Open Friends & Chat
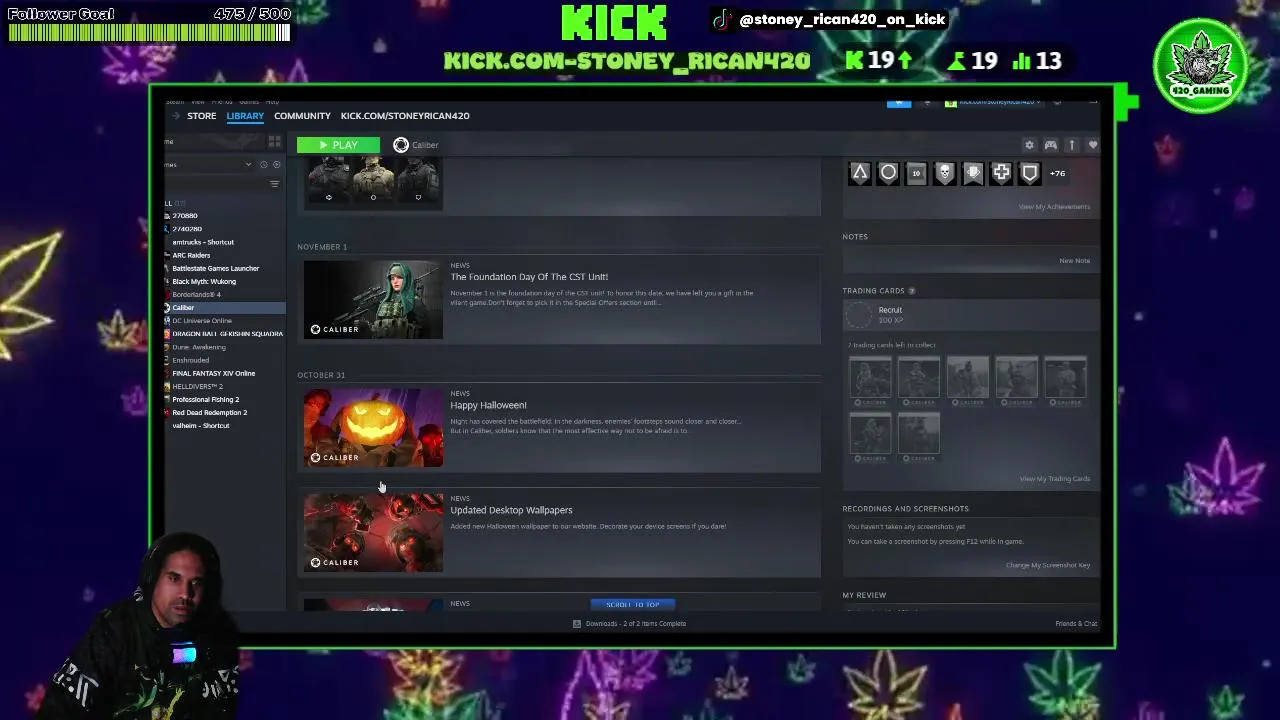The image size is (1280, 720). click(x=1076, y=624)
